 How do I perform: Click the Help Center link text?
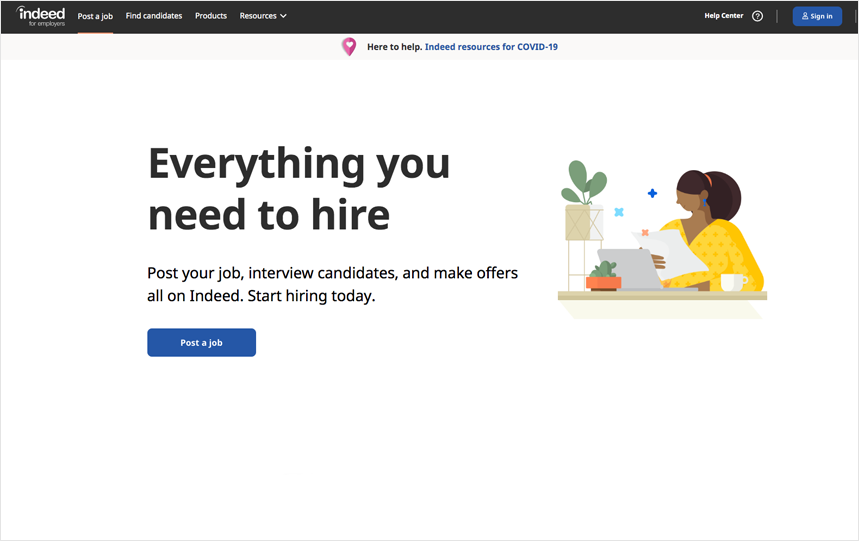tap(724, 16)
